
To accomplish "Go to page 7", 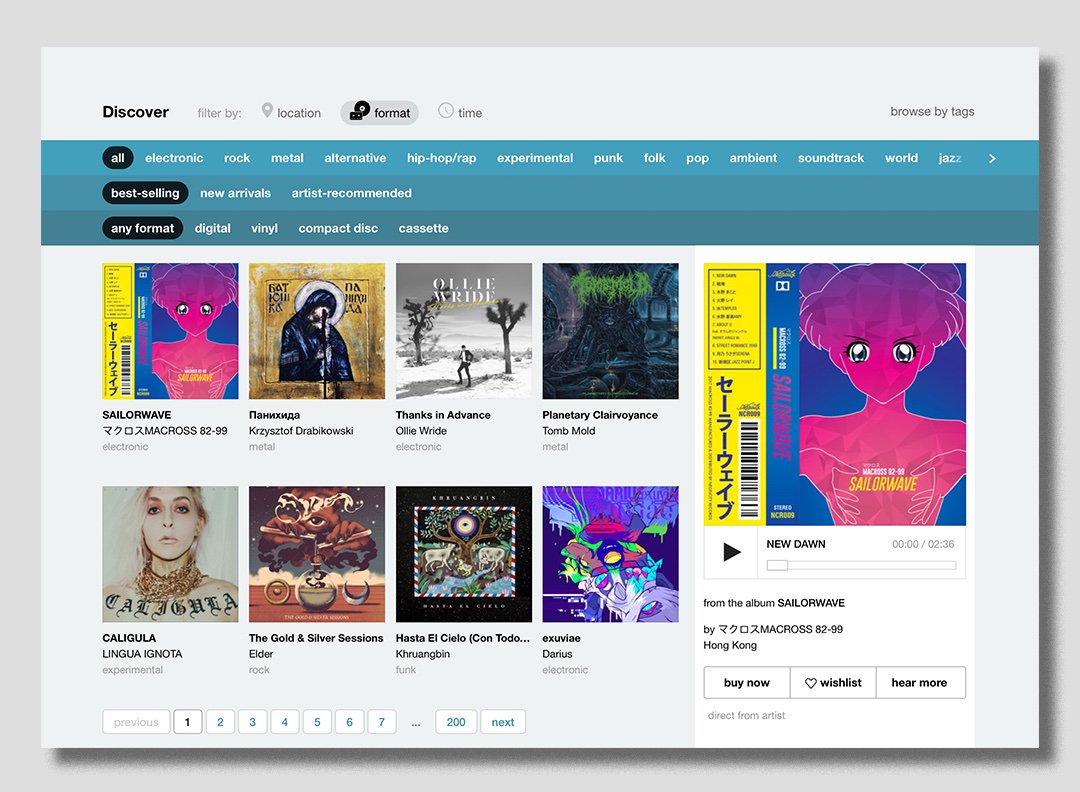I will (382, 722).
